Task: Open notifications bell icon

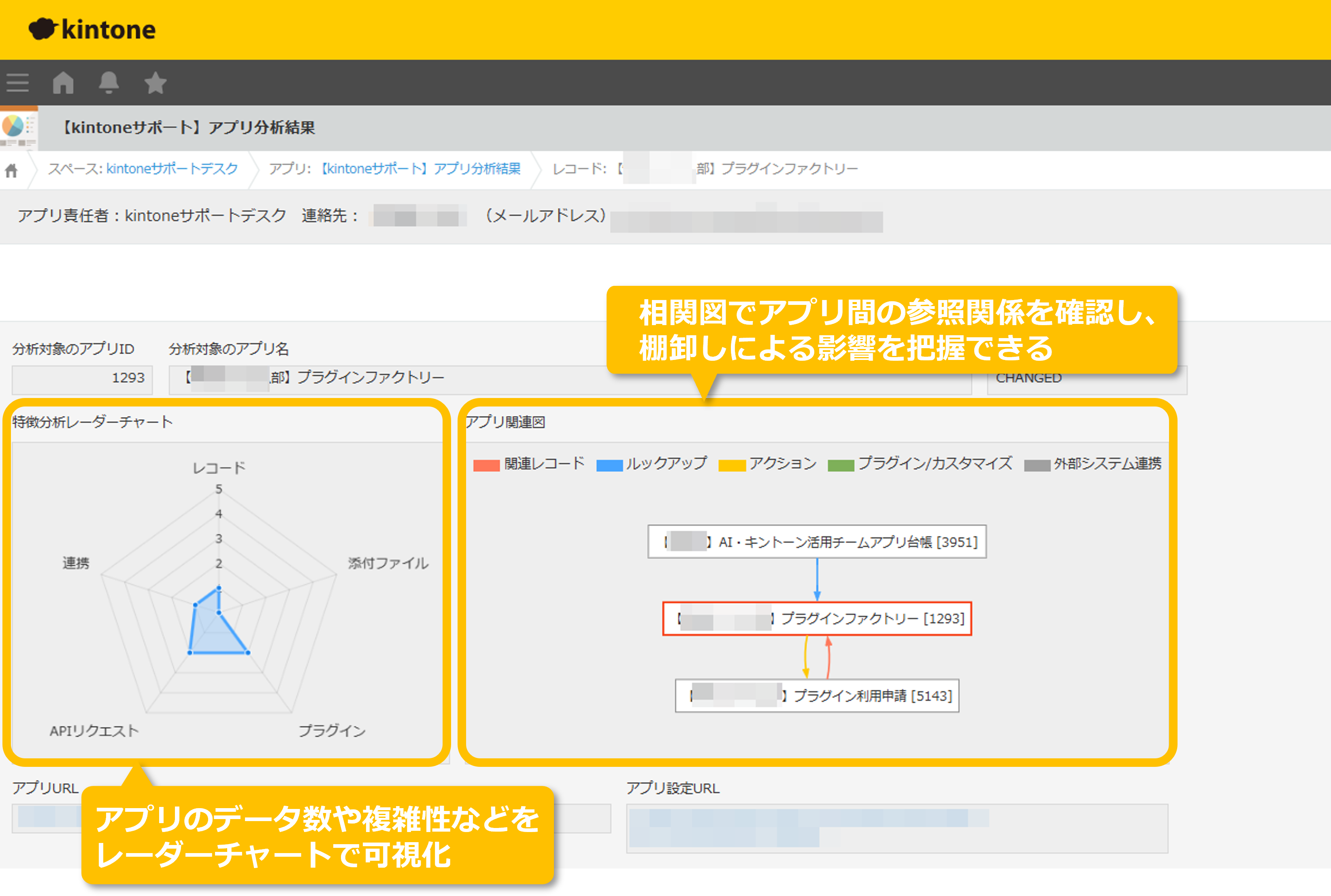Action: 109,82
